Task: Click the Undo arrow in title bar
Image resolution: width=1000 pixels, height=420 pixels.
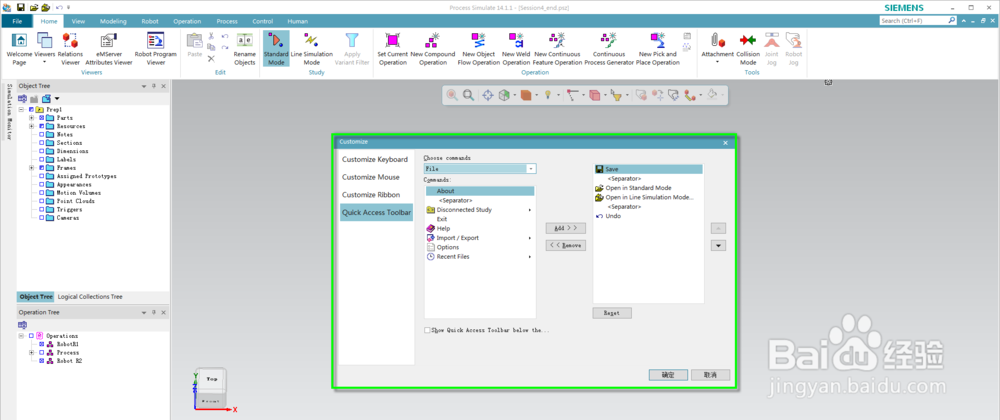Action: click(x=59, y=7)
